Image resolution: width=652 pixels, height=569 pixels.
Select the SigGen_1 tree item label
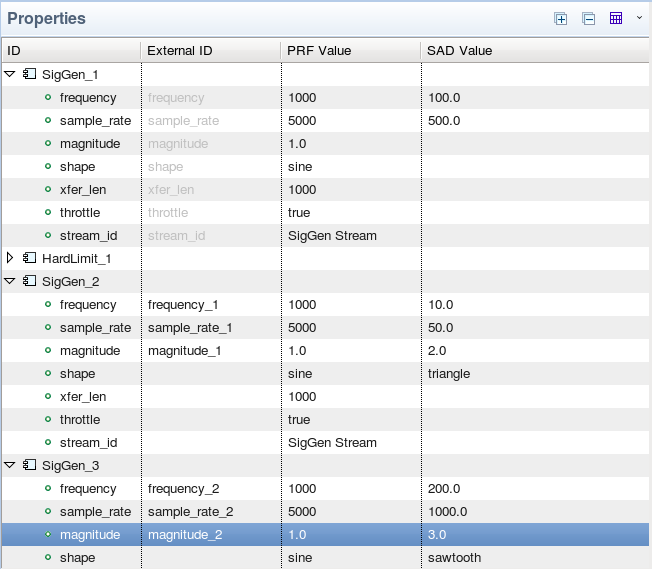pyautogui.click(x=70, y=74)
